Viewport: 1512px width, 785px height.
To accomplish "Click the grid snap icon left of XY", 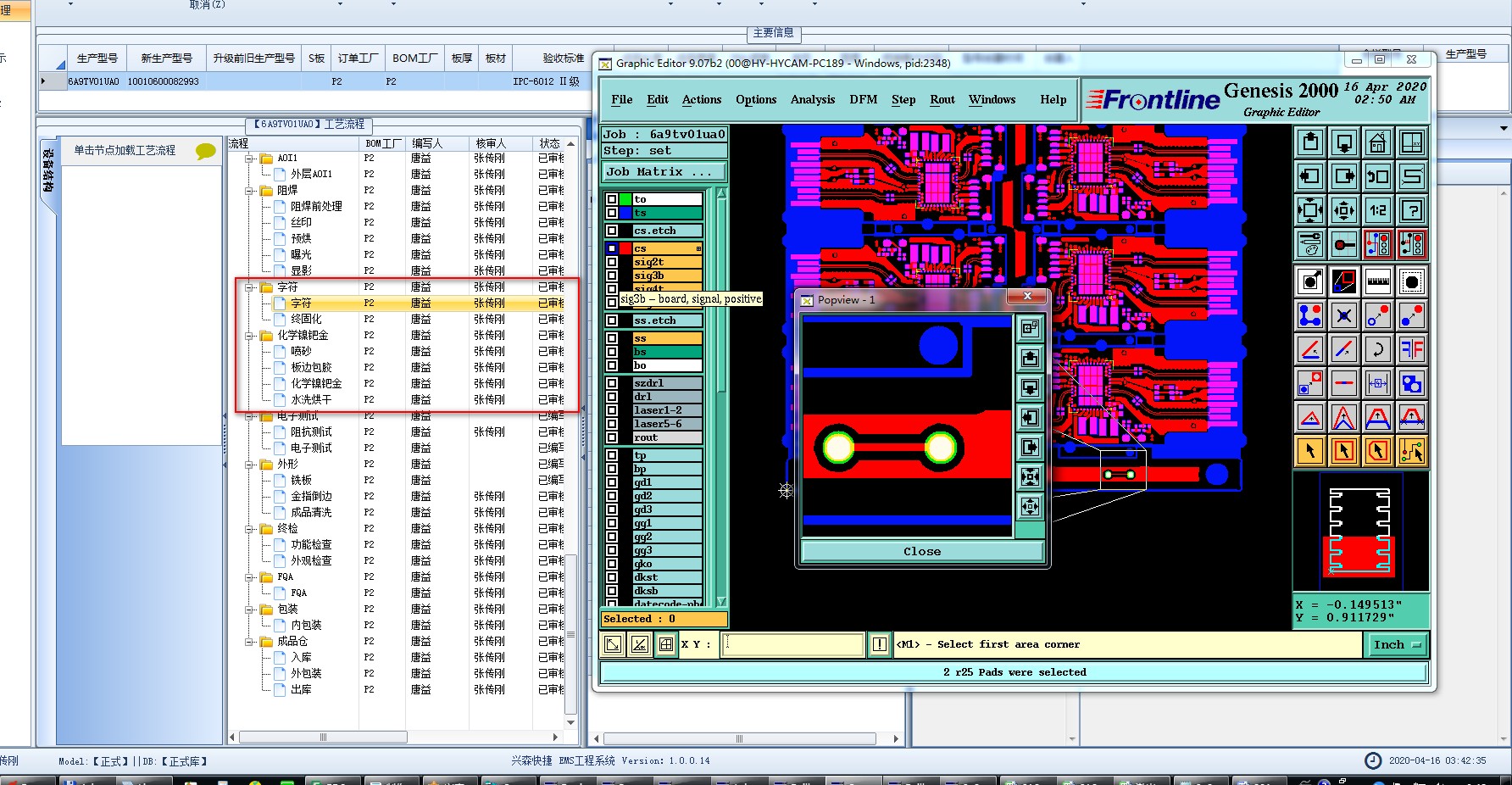I will click(x=666, y=644).
